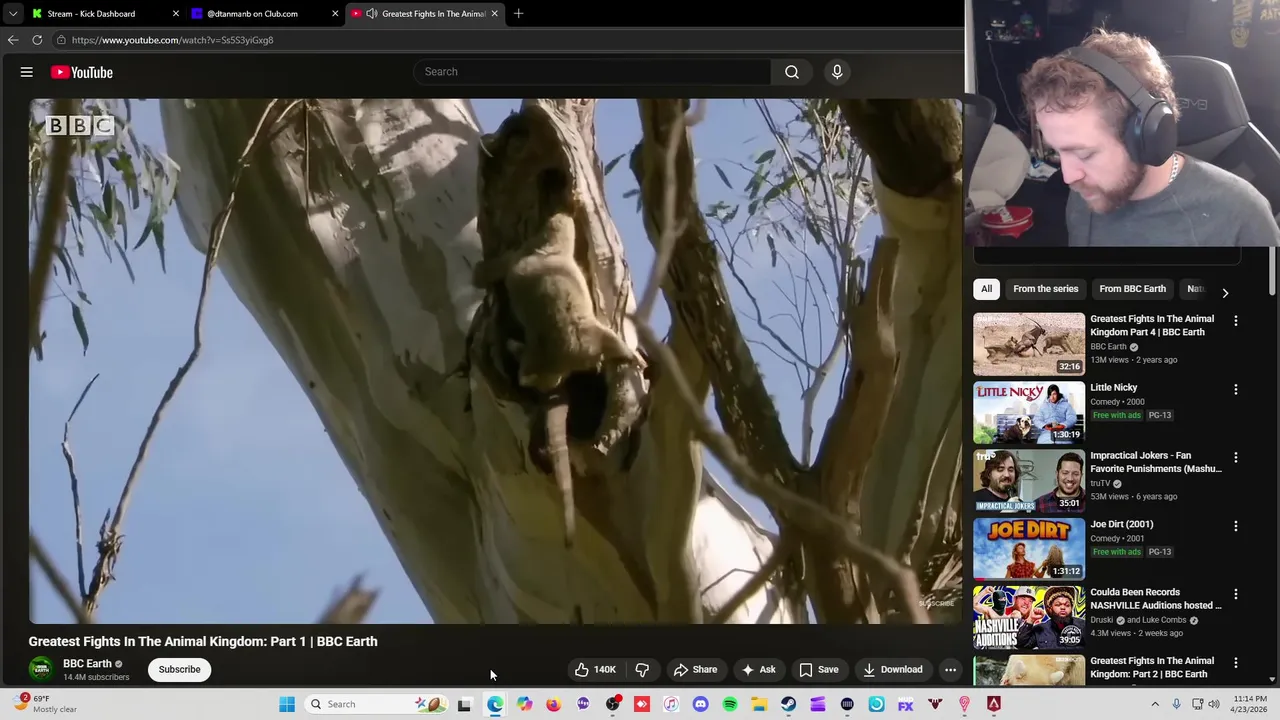1280x720 pixels.
Task: Save the video to playlist
Action: click(x=818, y=670)
